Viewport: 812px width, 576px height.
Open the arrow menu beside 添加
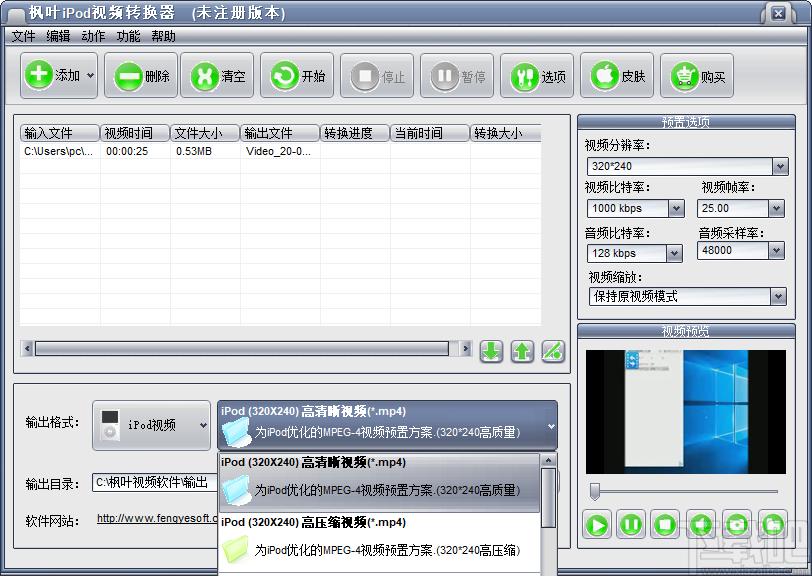[x=90, y=76]
